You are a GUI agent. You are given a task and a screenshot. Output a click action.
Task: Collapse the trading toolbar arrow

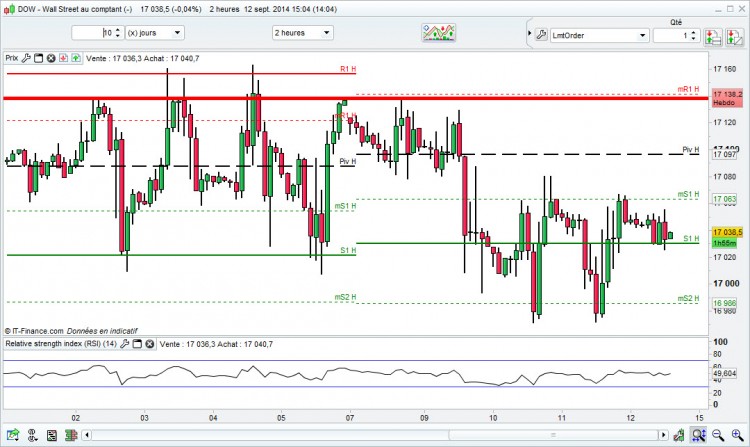[529, 33]
